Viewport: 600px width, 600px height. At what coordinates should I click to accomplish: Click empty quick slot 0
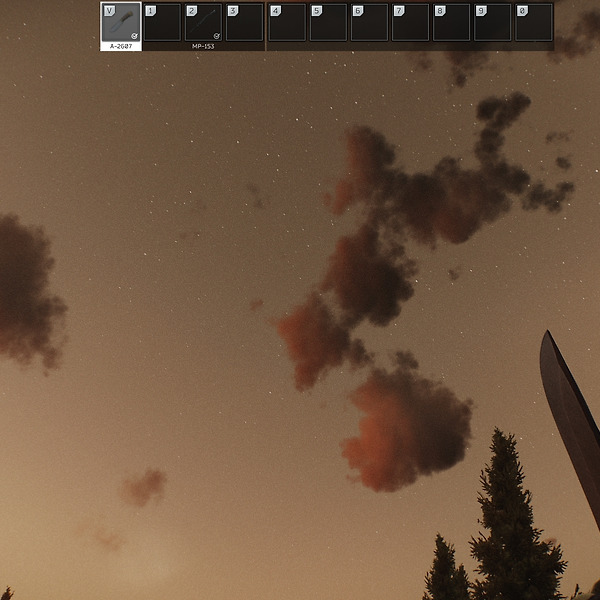(x=534, y=22)
